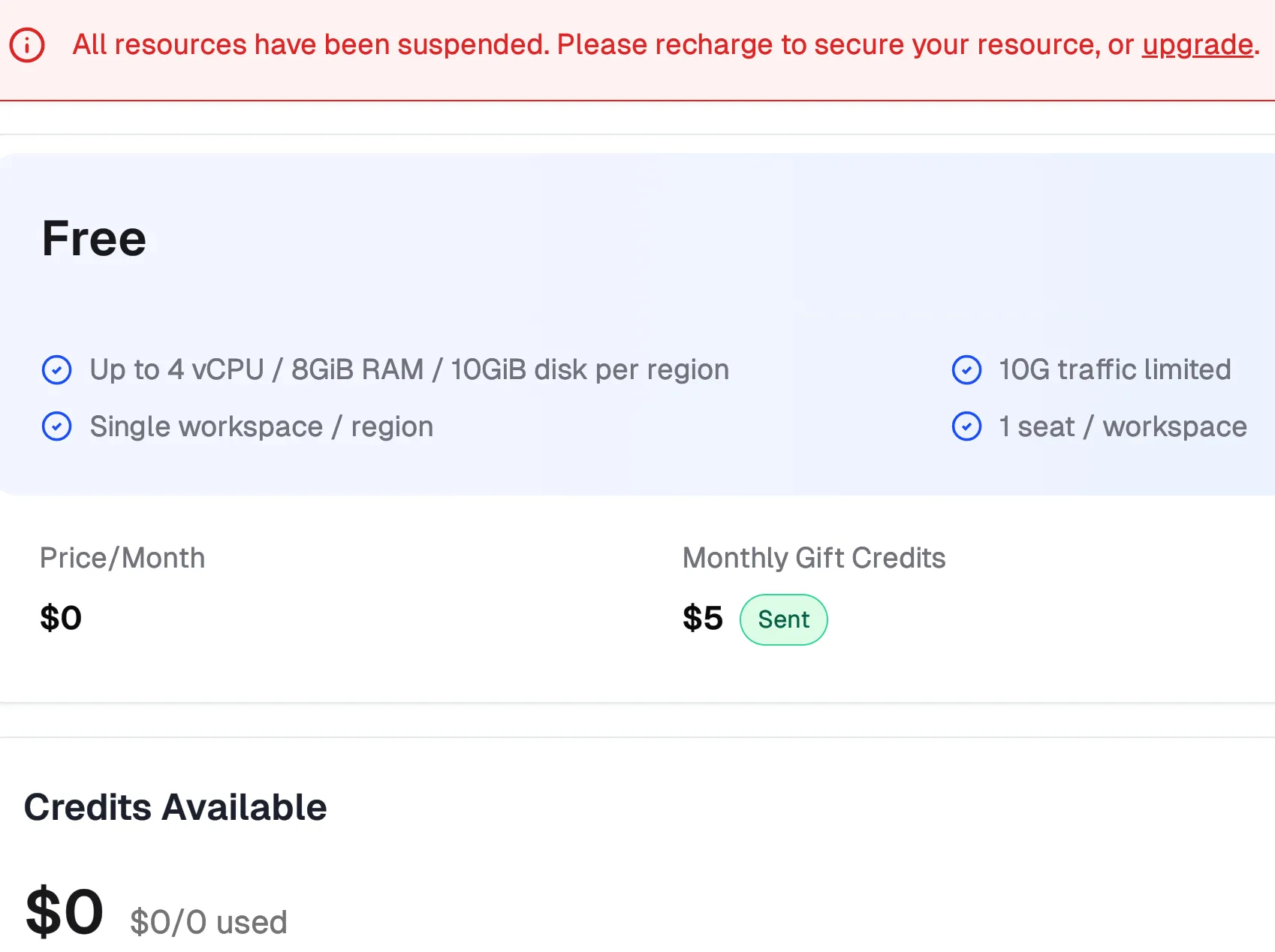Click the "$0/0 used" usage text

click(209, 922)
